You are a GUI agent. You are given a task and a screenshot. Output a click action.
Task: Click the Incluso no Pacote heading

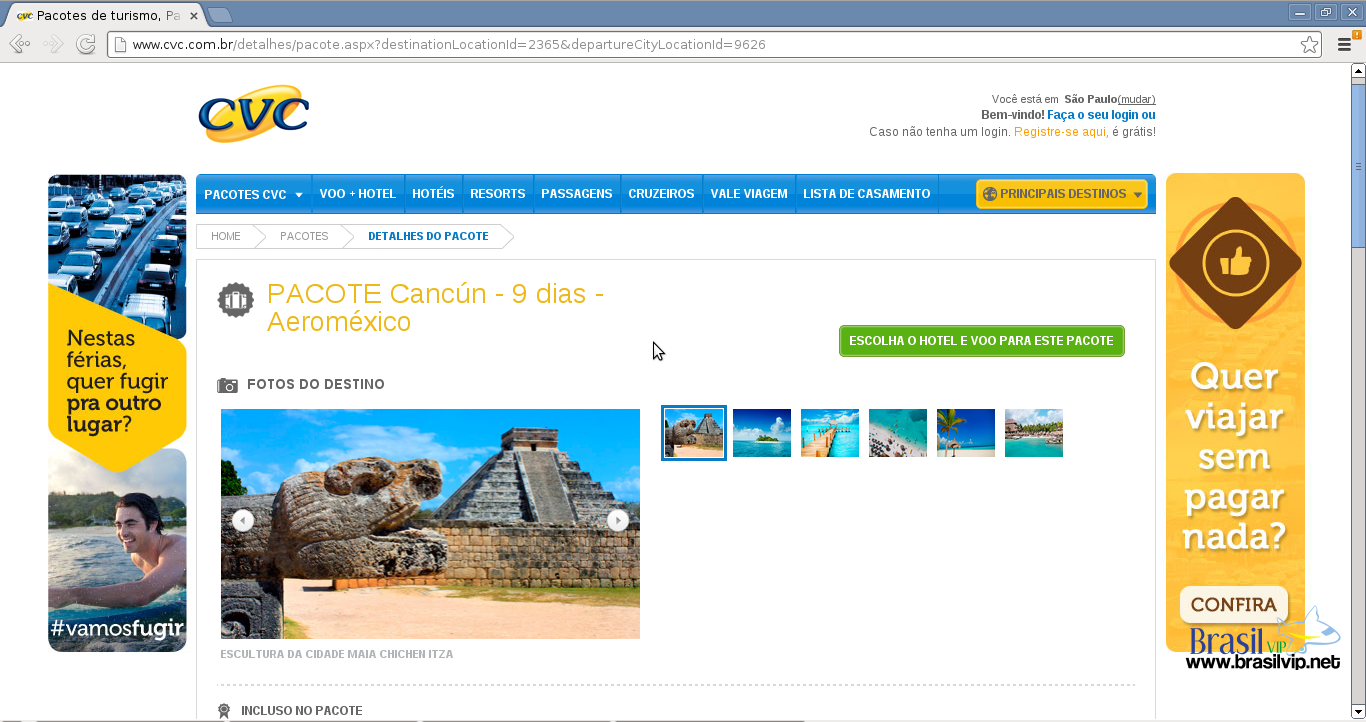tap(302, 711)
